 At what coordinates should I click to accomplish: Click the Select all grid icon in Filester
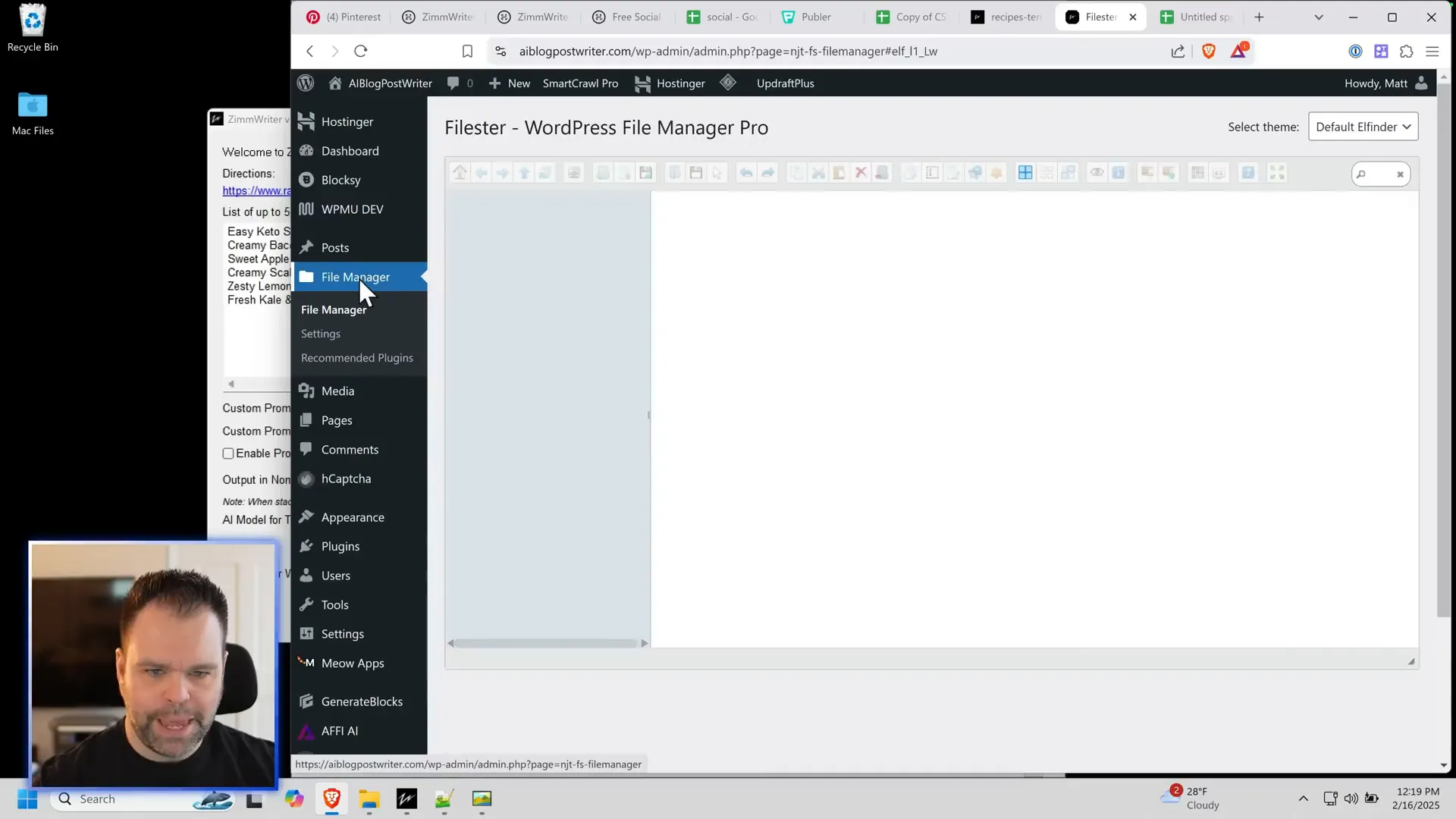[1025, 173]
